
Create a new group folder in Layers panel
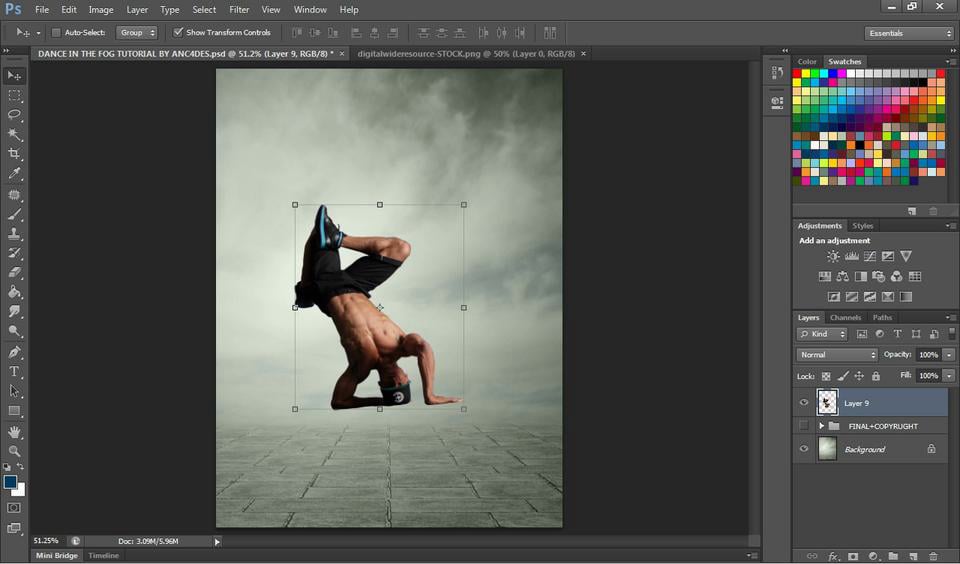(x=893, y=557)
